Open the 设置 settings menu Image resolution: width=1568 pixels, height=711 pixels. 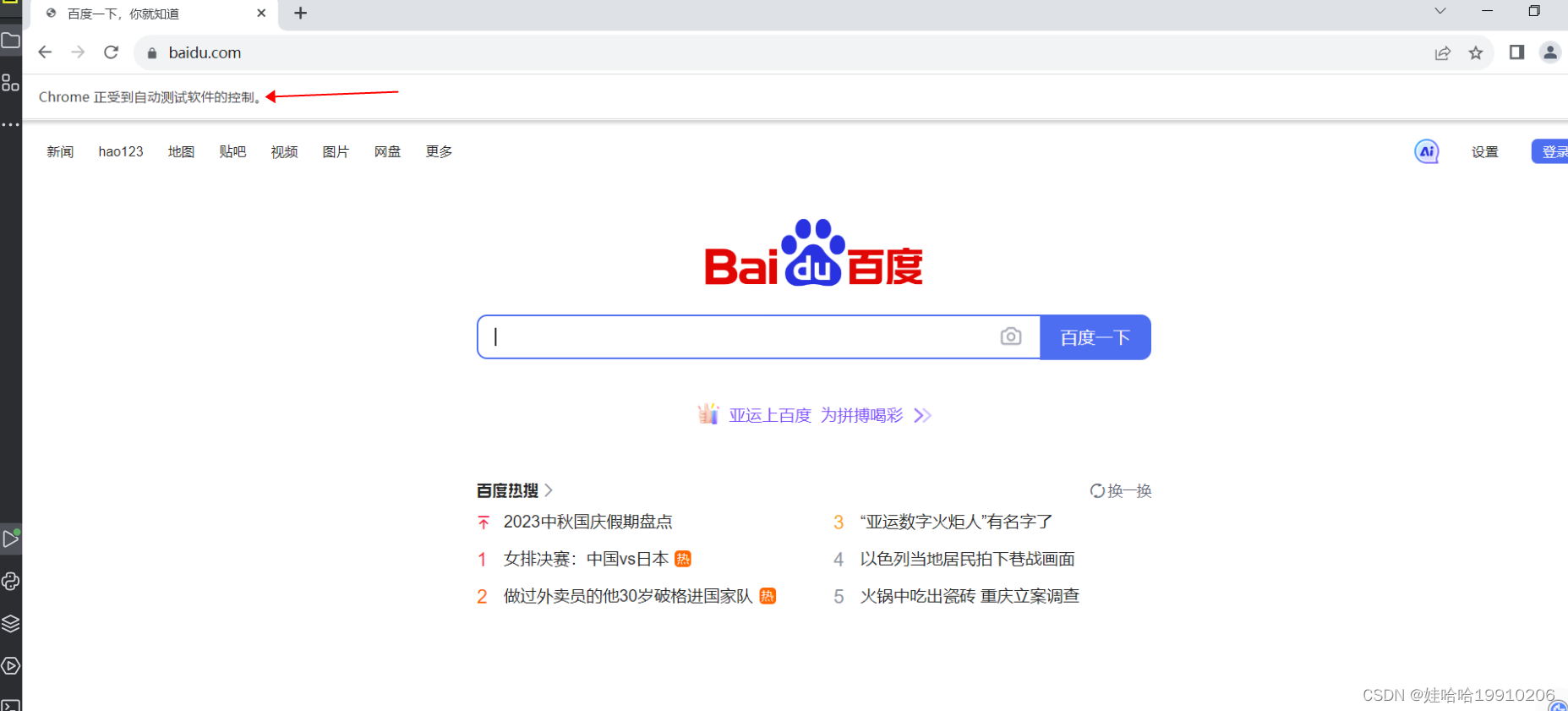[1485, 151]
